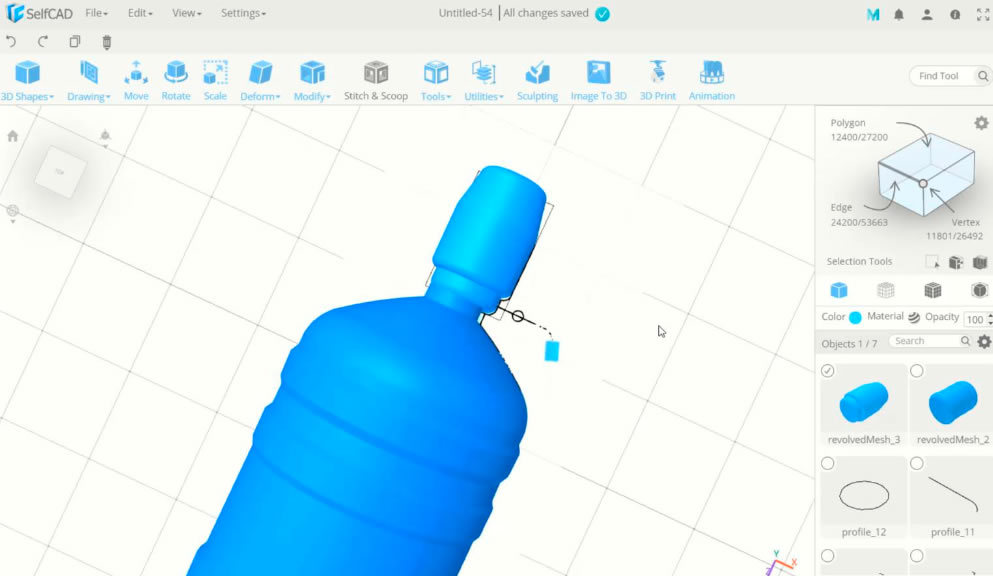Click the Objects 1 / 7 label
Screen dimensions: 993x576
[x=849, y=344]
